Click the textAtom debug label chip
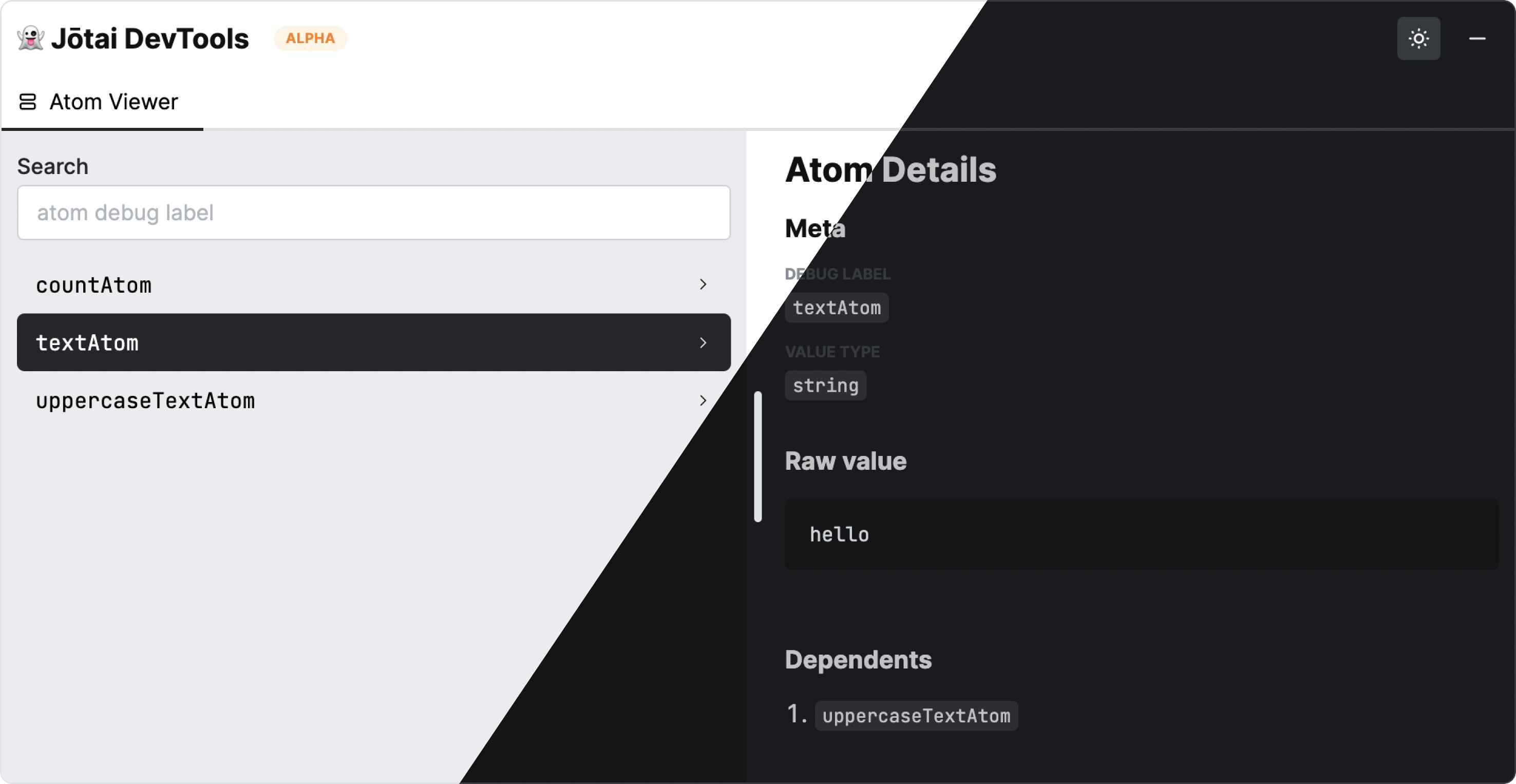Image resolution: width=1516 pixels, height=784 pixels. point(837,307)
